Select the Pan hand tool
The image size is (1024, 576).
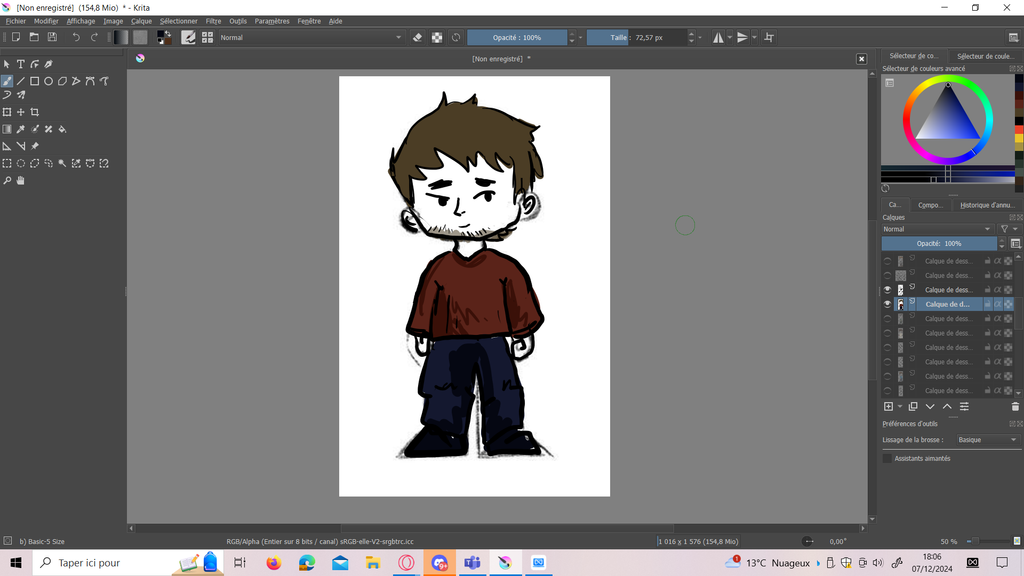[20, 181]
